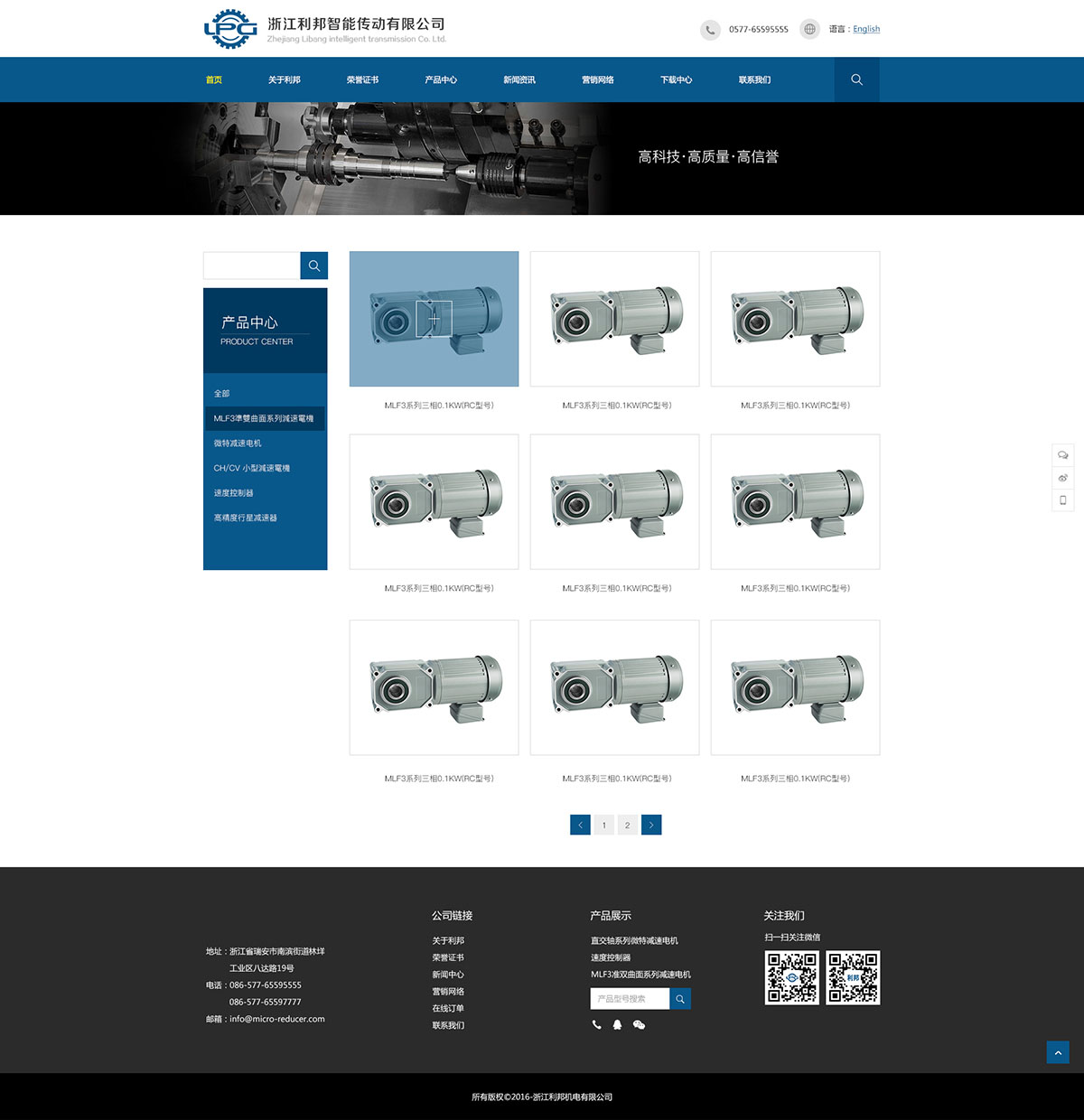The image size is (1084, 1120).
Task: Go to next page with right arrow
Action: click(x=651, y=825)
